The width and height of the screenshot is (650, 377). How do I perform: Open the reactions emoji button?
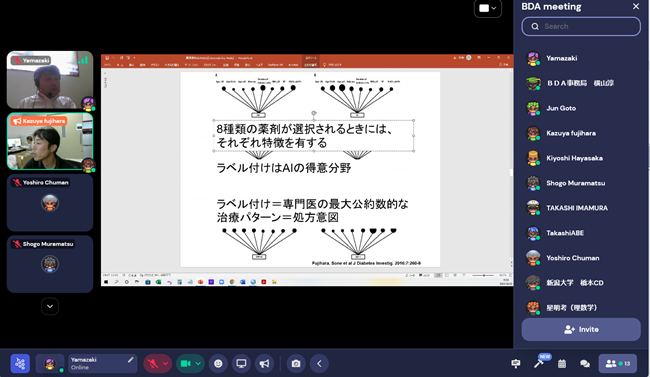click(218, 364)
